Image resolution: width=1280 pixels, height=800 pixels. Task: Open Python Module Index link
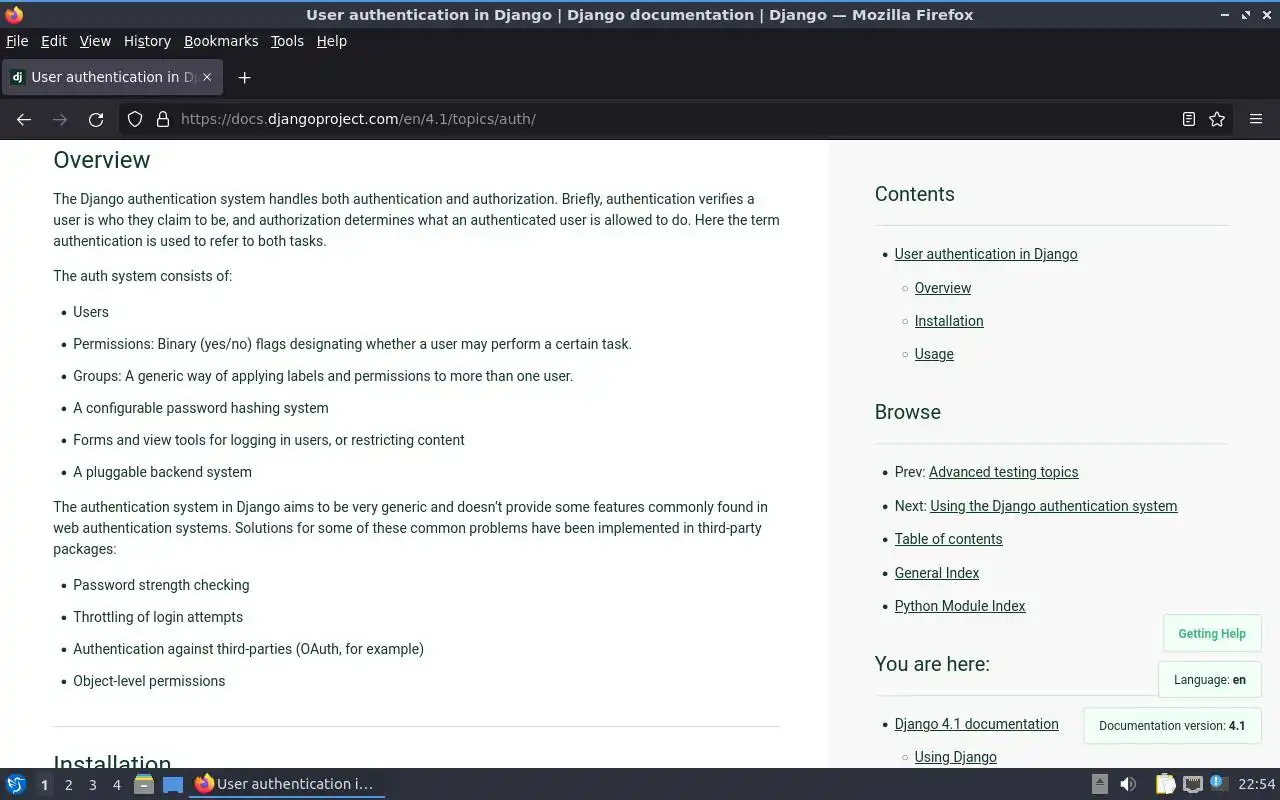point(960,606)
